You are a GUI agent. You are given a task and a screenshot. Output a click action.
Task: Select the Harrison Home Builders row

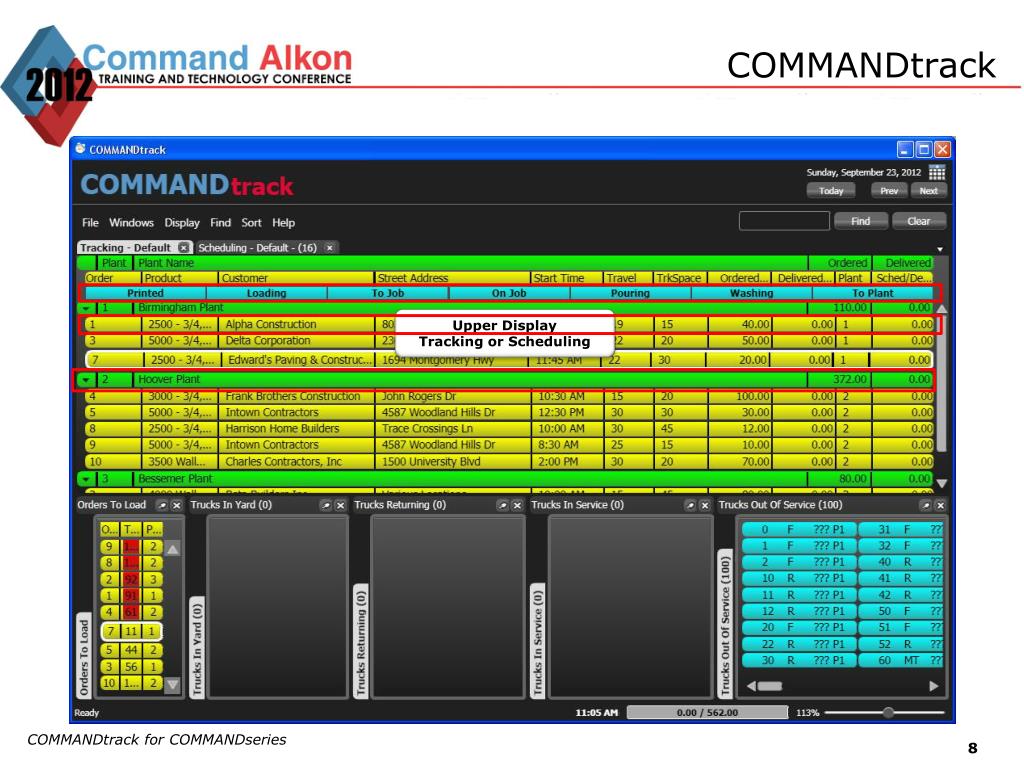click(509, 429)
